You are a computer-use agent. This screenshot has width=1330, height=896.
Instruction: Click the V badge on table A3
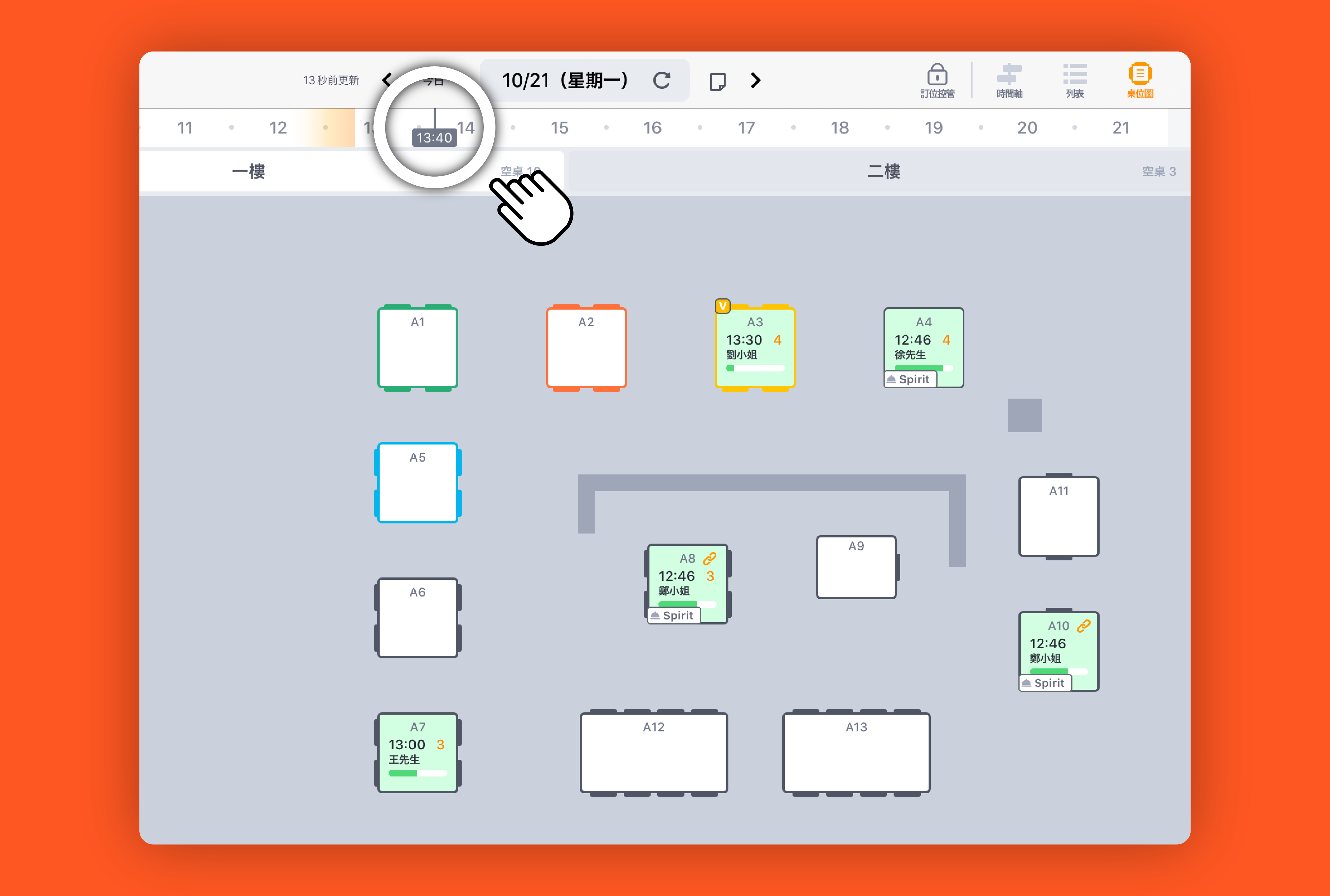[723, 306]
